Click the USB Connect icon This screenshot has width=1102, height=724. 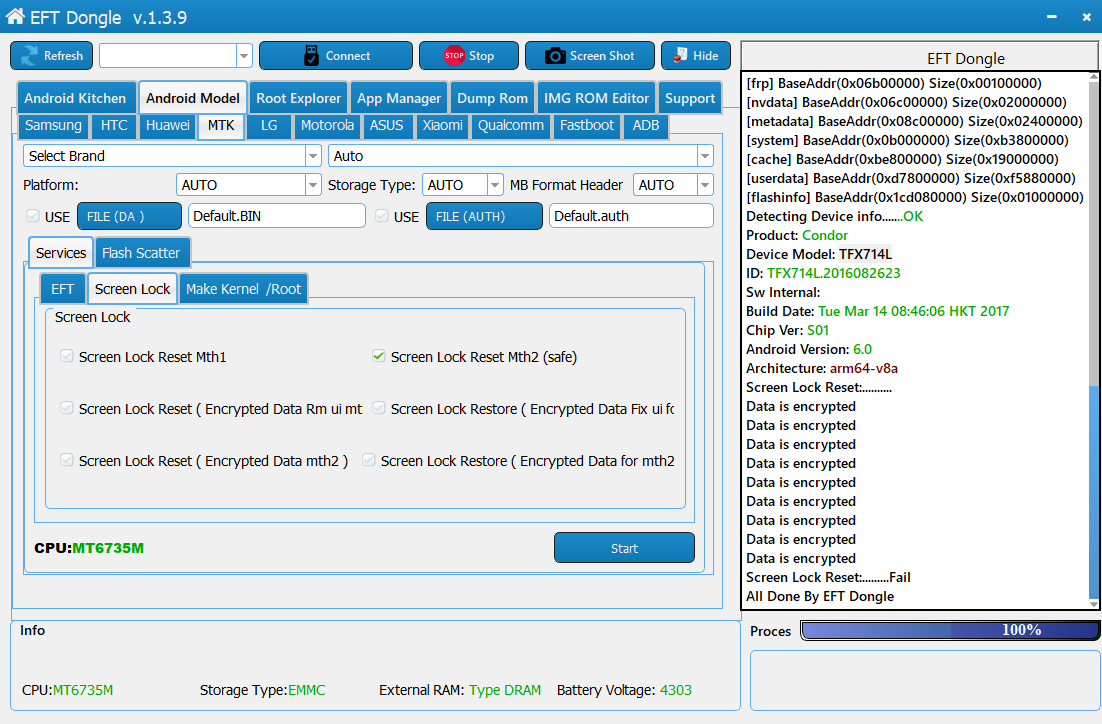pos(311,56)
